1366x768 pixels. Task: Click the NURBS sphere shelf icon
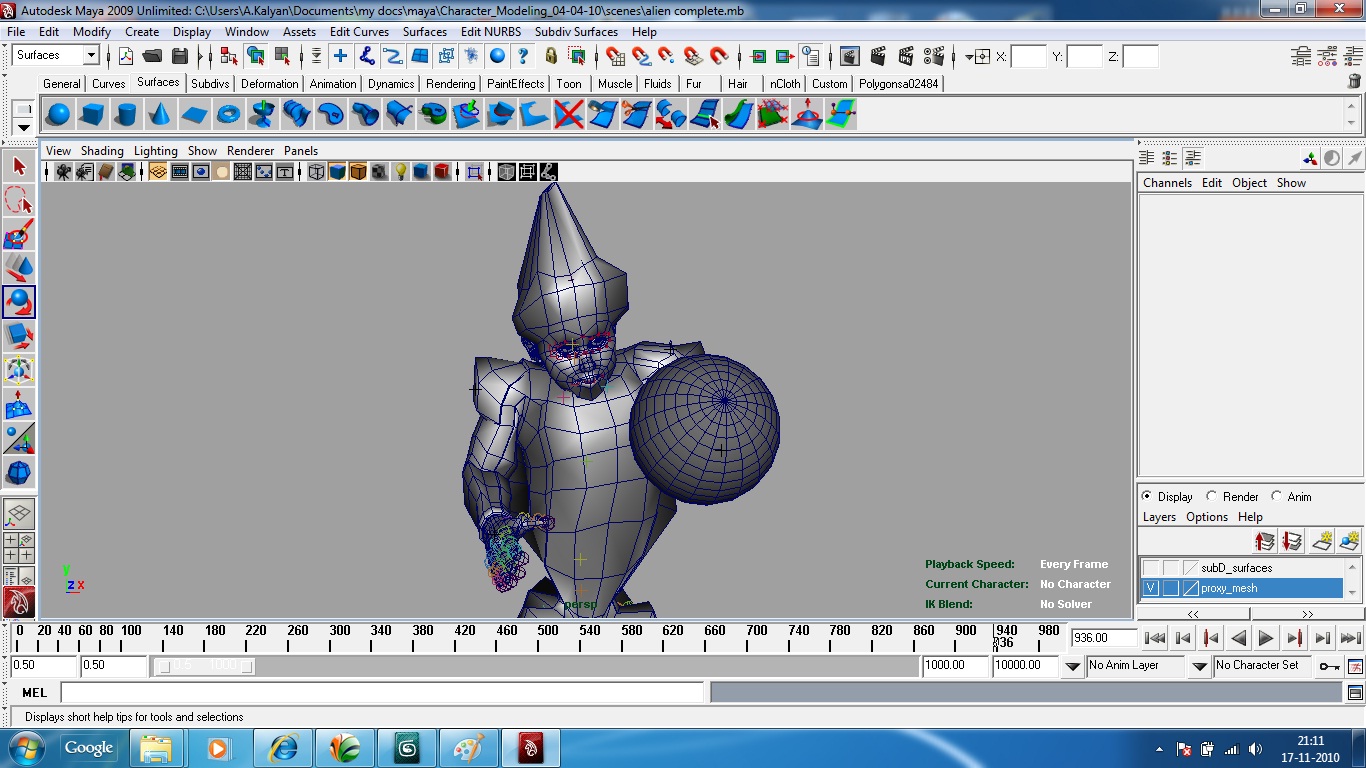coord(58,115)
